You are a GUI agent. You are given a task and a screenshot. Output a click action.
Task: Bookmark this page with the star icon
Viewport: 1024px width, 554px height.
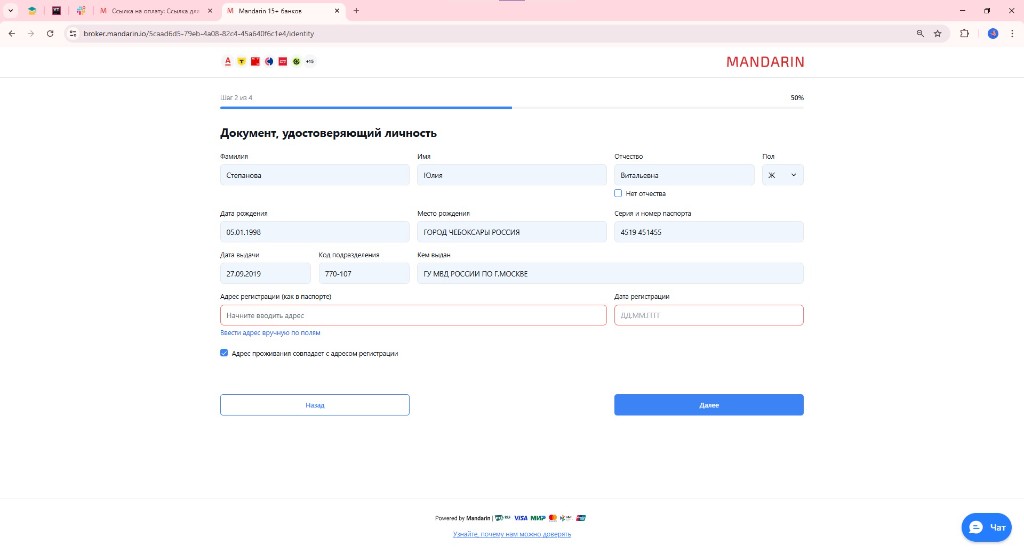938,33
